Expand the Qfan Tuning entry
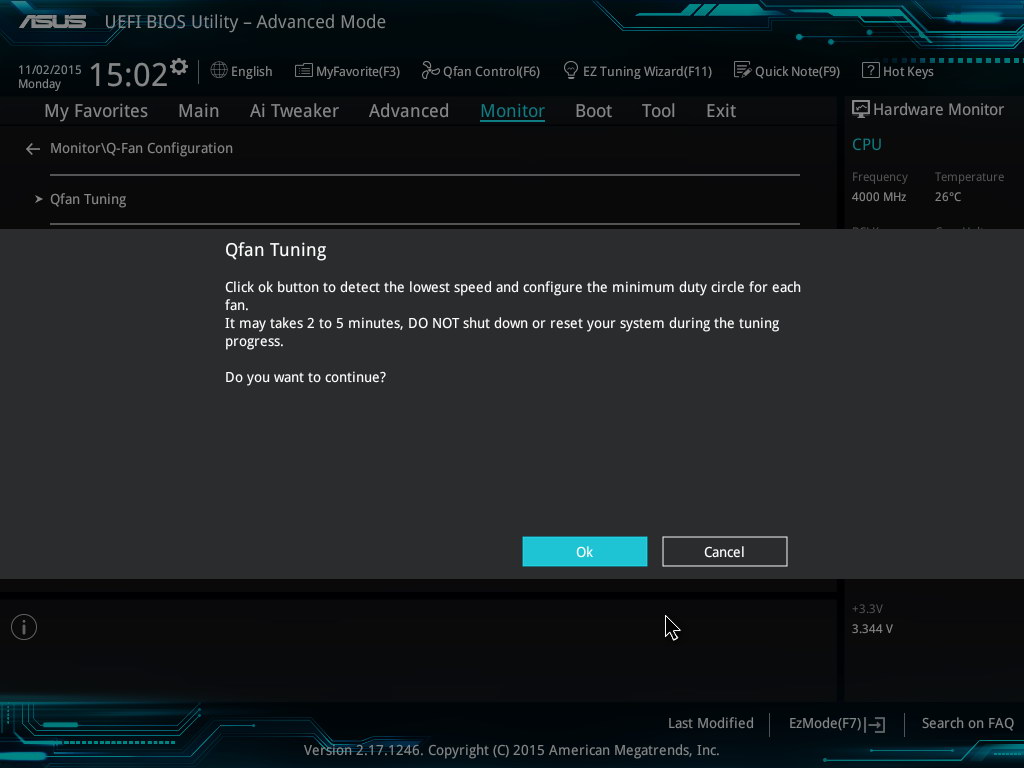Image resolution: width=1024 pixels, height=768 pixels. 88,199
